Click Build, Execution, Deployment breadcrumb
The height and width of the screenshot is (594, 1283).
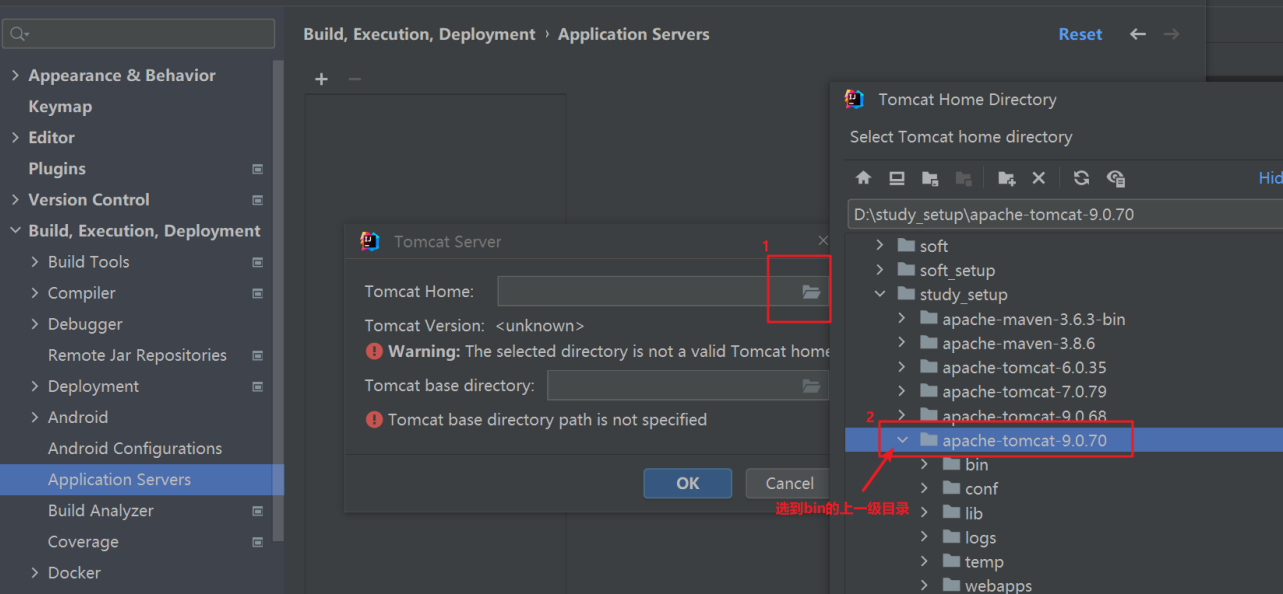[419, 34]
